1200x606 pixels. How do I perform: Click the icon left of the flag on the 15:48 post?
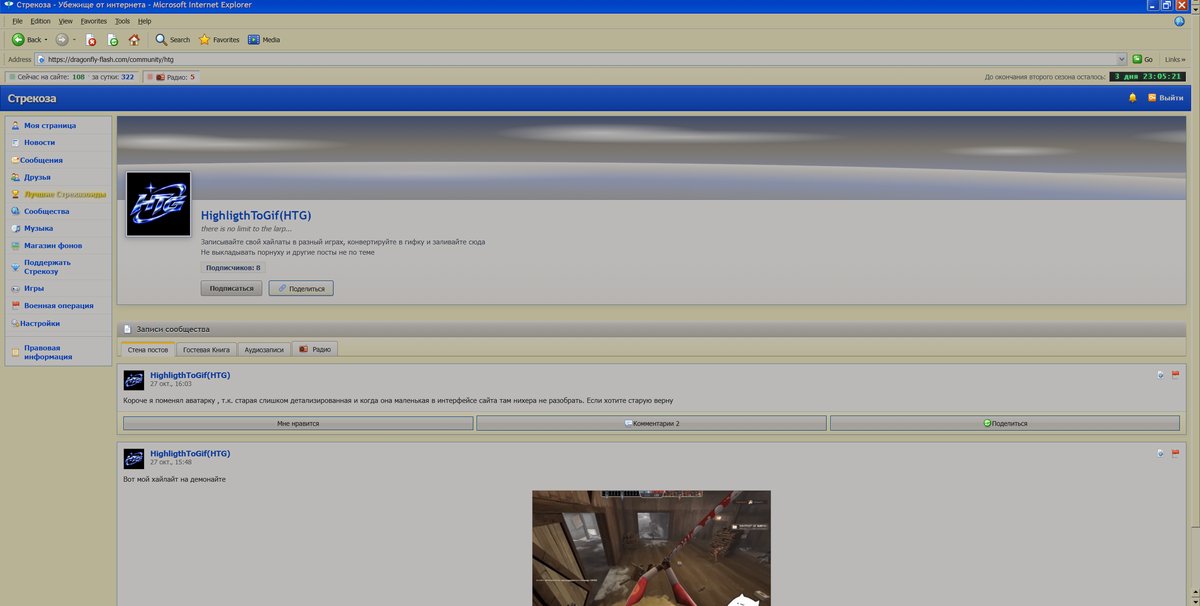[1160, 453]
